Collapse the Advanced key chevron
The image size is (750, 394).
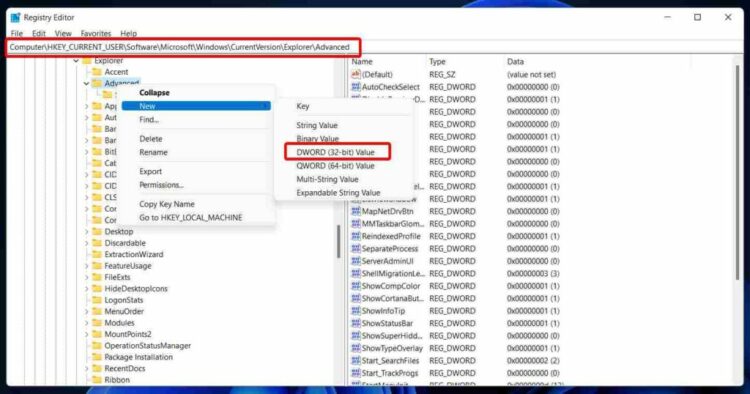tap(86, 83)
